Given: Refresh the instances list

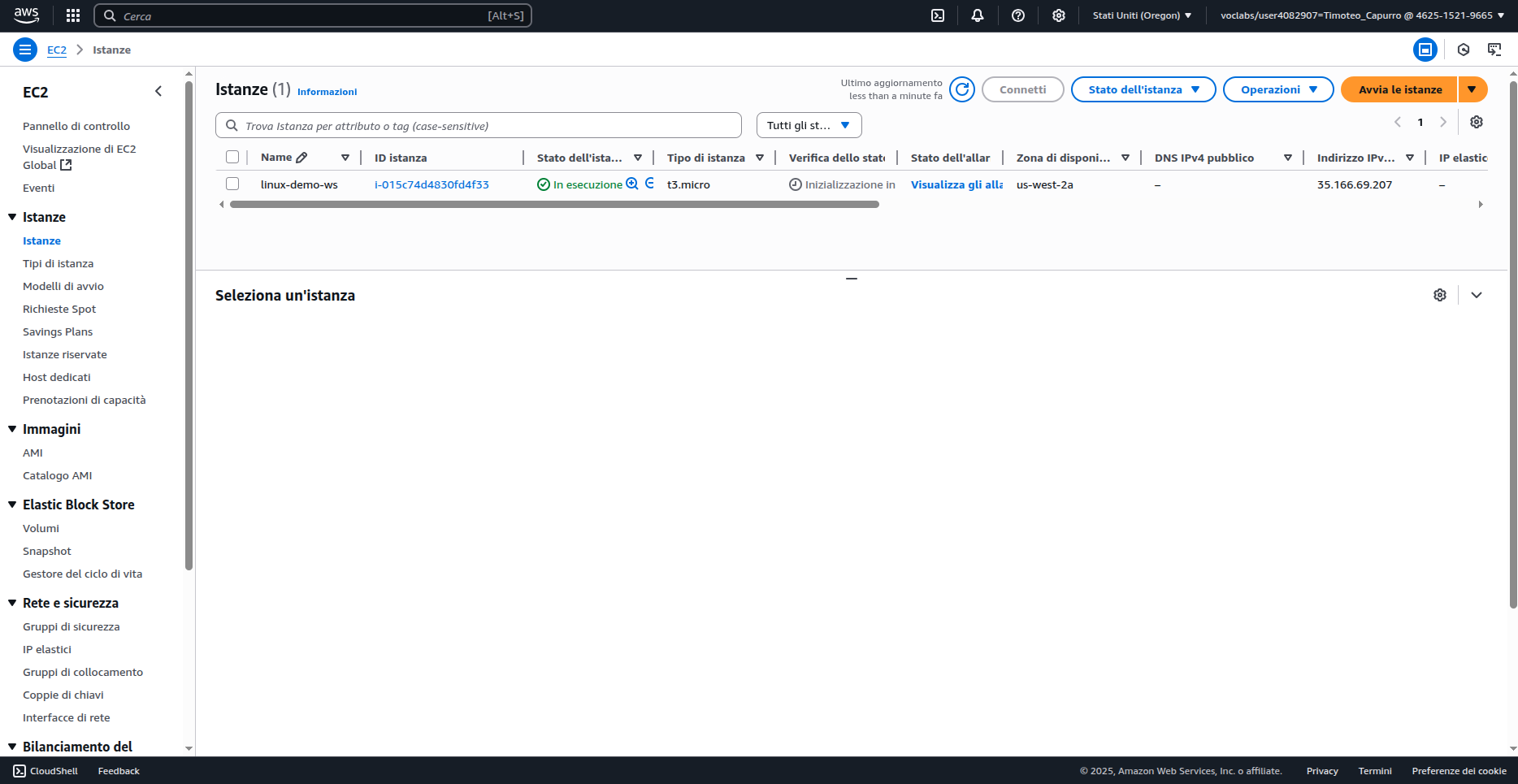Looking at the screenshot, I should pyautogui.click(x=962, y=89).
